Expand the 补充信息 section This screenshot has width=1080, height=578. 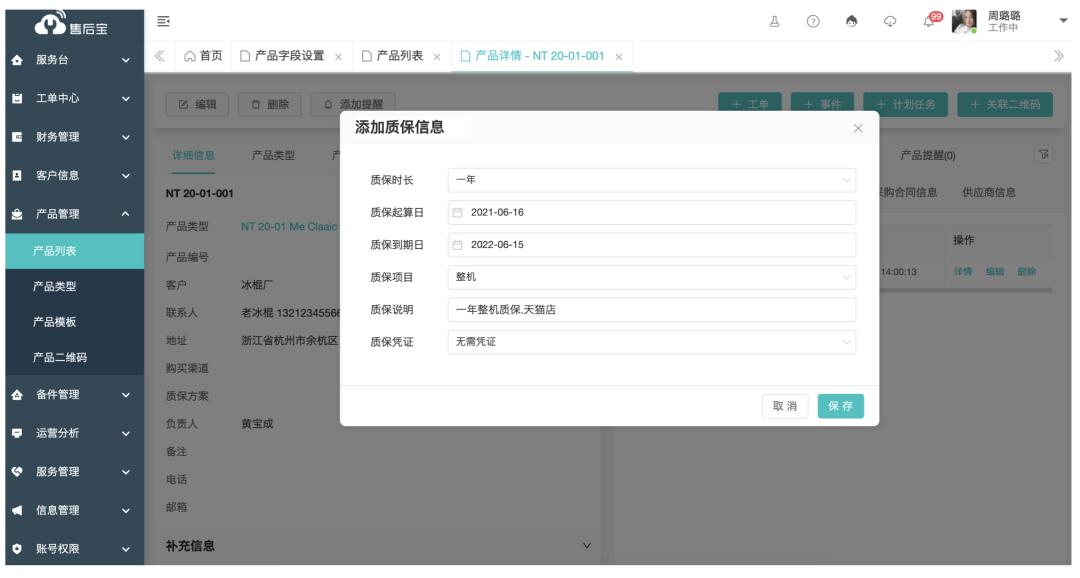point(587,545)
